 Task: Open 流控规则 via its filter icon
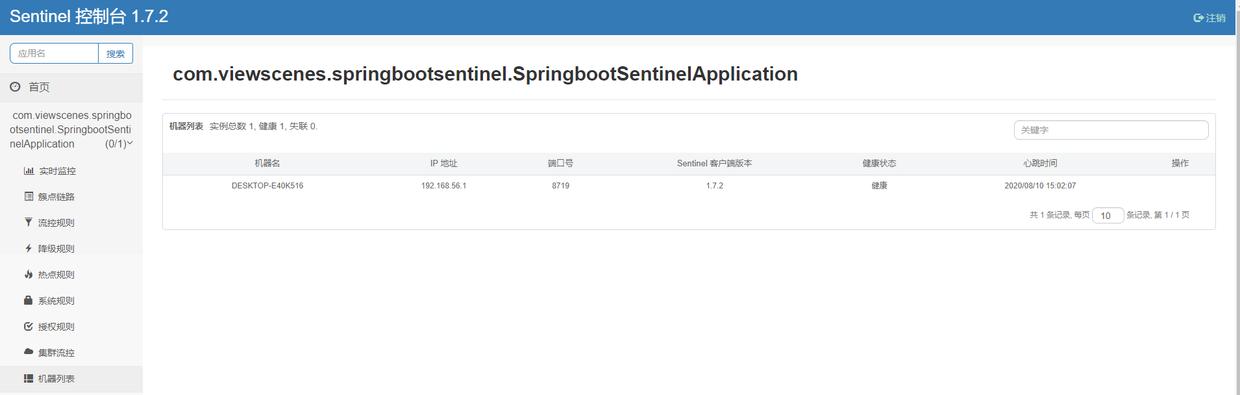[x=29, y=223]
